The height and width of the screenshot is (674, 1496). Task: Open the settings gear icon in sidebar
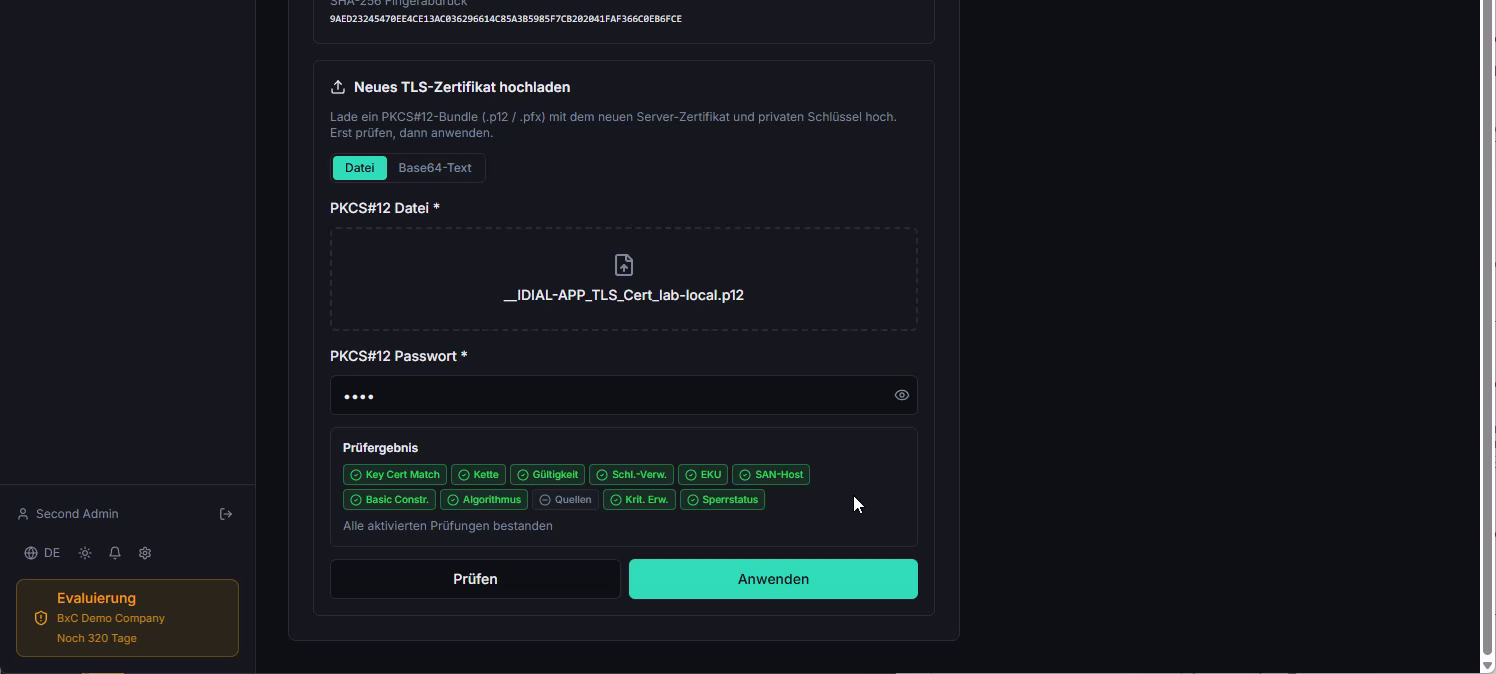145,553
